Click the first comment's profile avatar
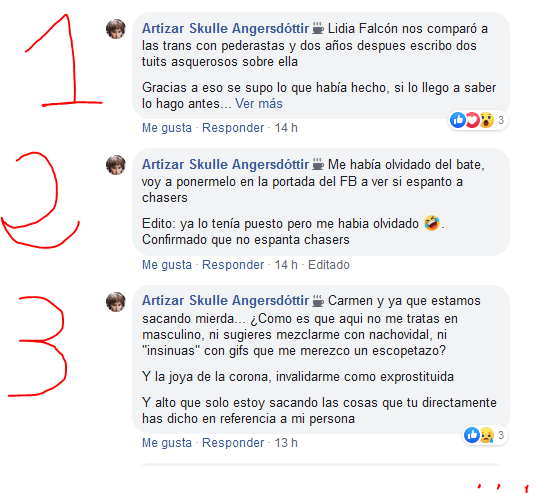537x493 pixels. tap(116, 29)
